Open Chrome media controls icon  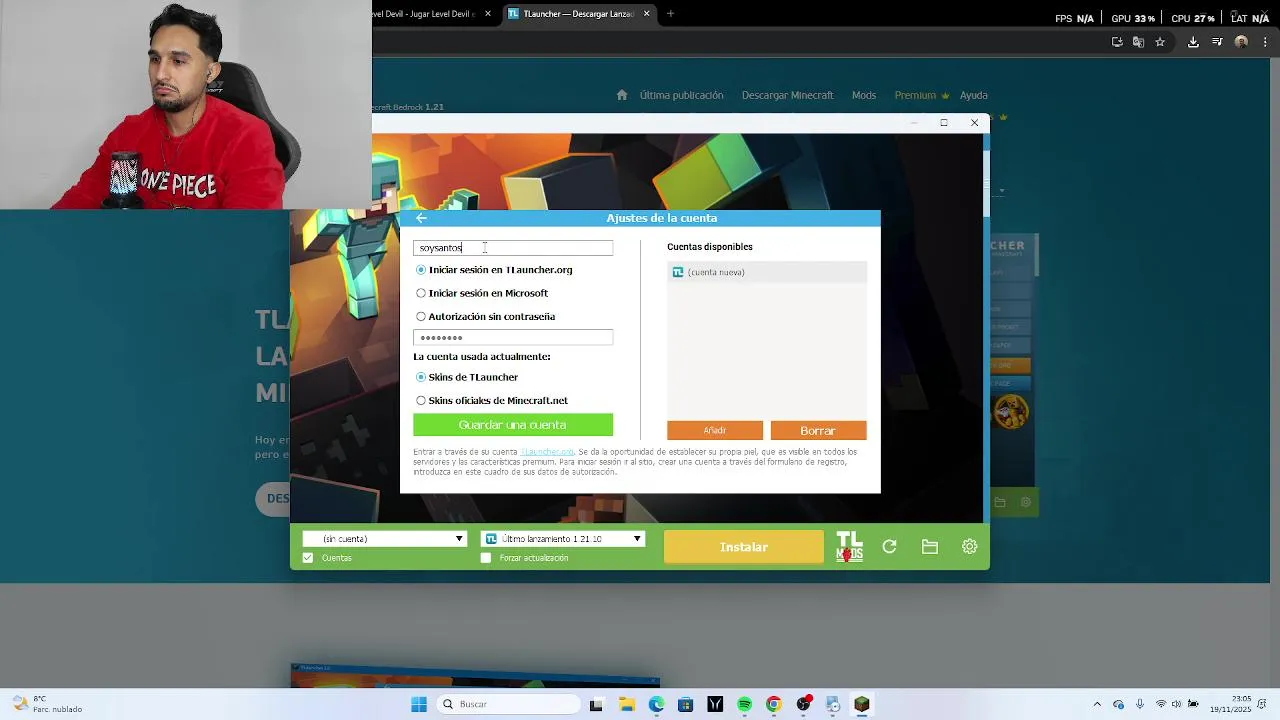click(x=1217, y=42)
